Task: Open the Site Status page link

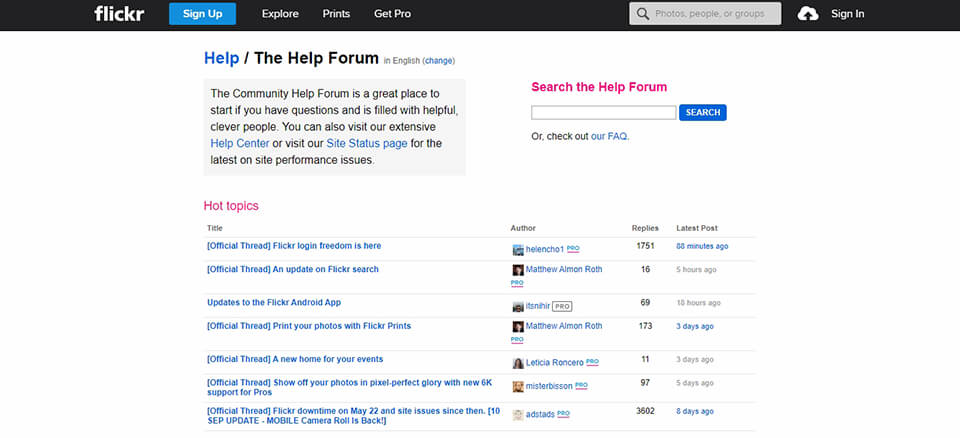Action: (x=367, y=143)
